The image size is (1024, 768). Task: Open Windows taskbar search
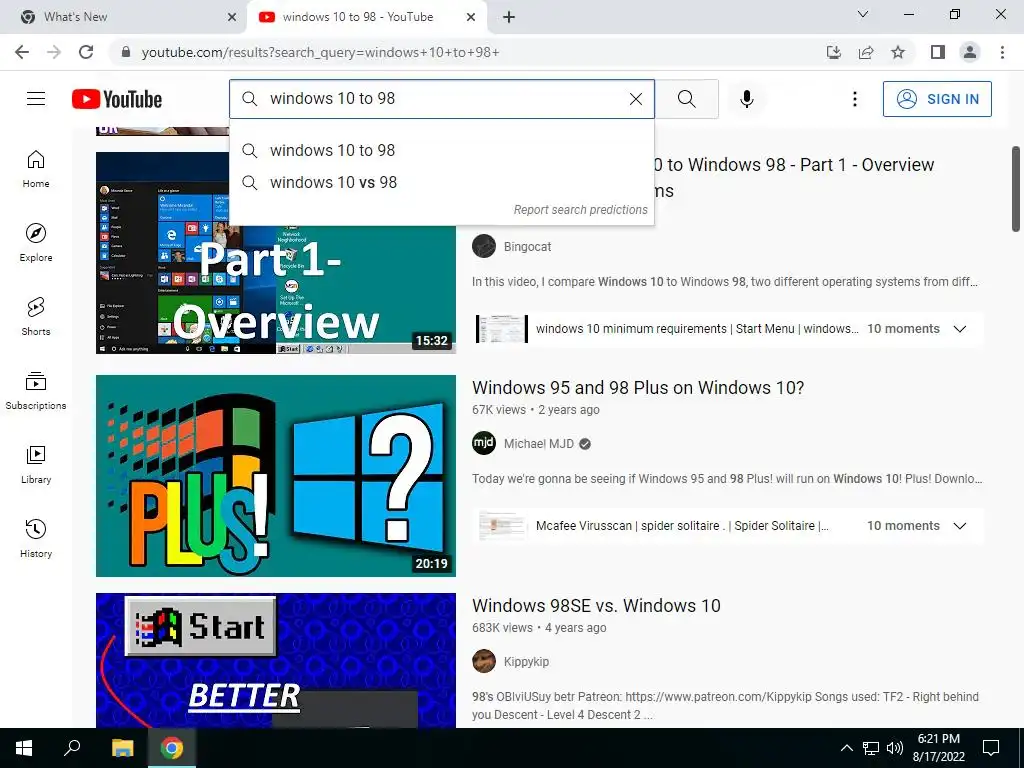pyautogui.click(x=72, y=748)
